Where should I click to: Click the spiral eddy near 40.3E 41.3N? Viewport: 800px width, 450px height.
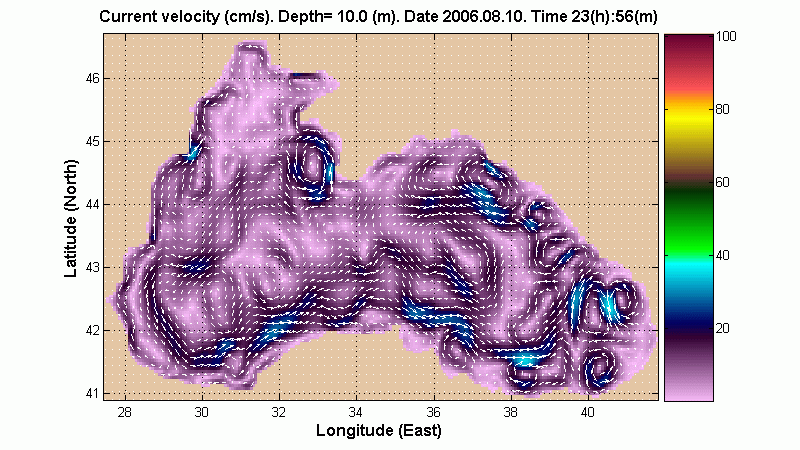tap(599, 369)
